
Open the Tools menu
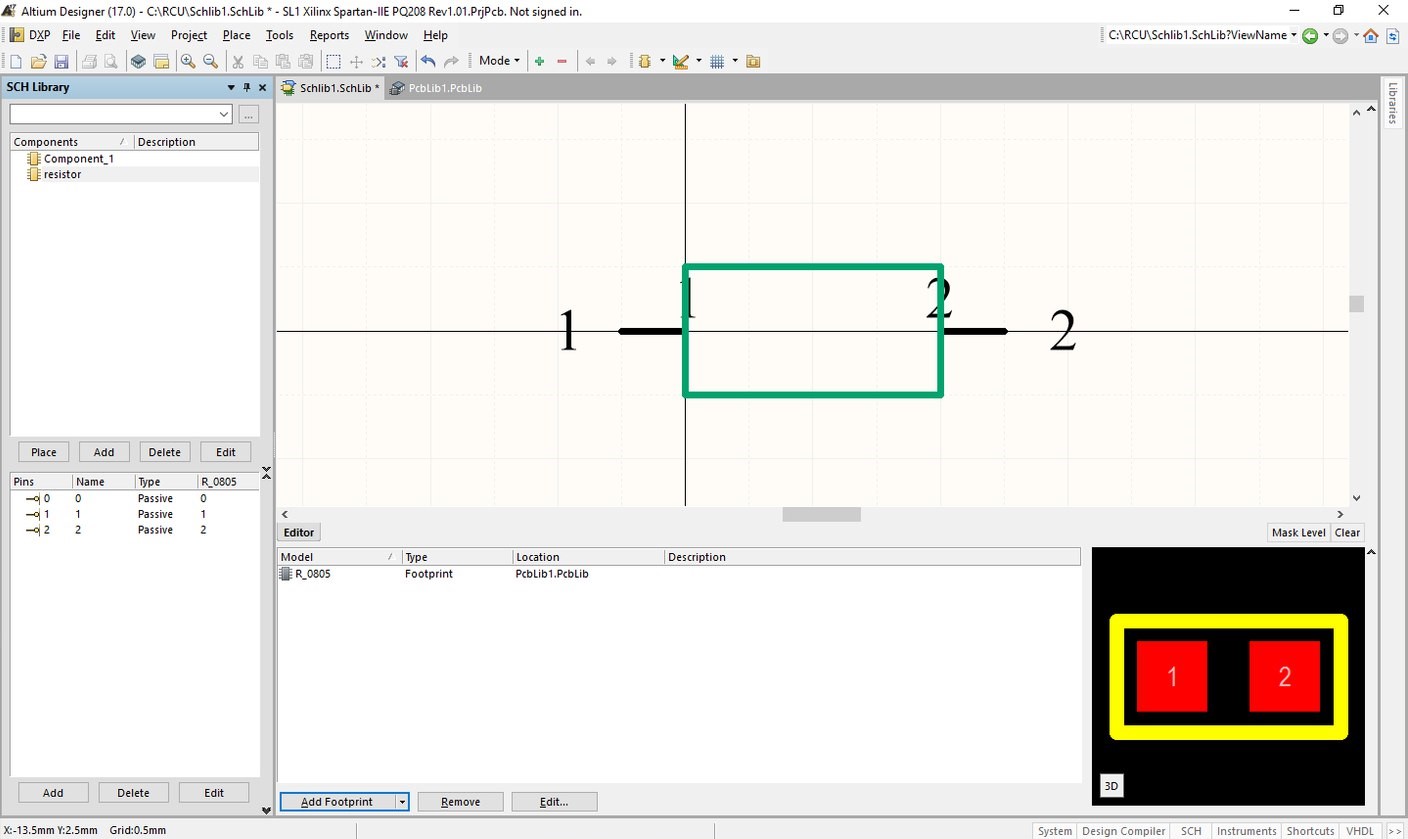click(x=280, y=35)
